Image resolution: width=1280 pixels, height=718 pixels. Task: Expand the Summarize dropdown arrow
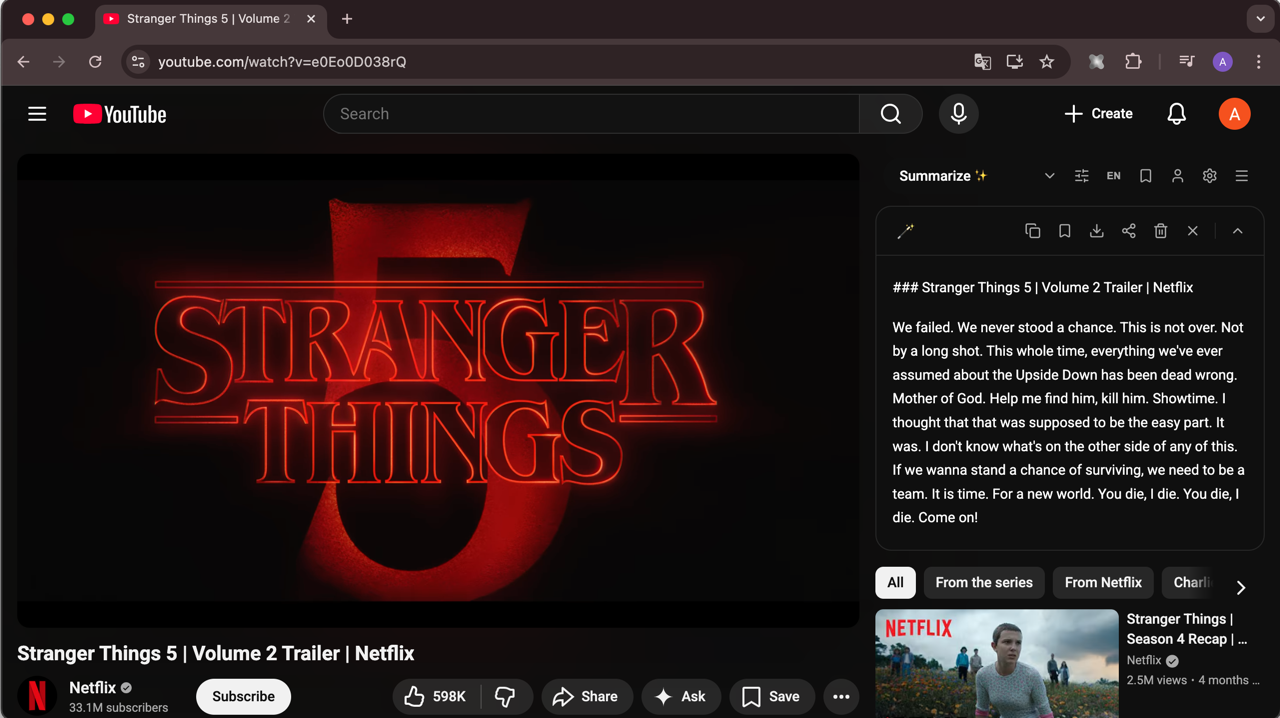(x=1049, y=176)
